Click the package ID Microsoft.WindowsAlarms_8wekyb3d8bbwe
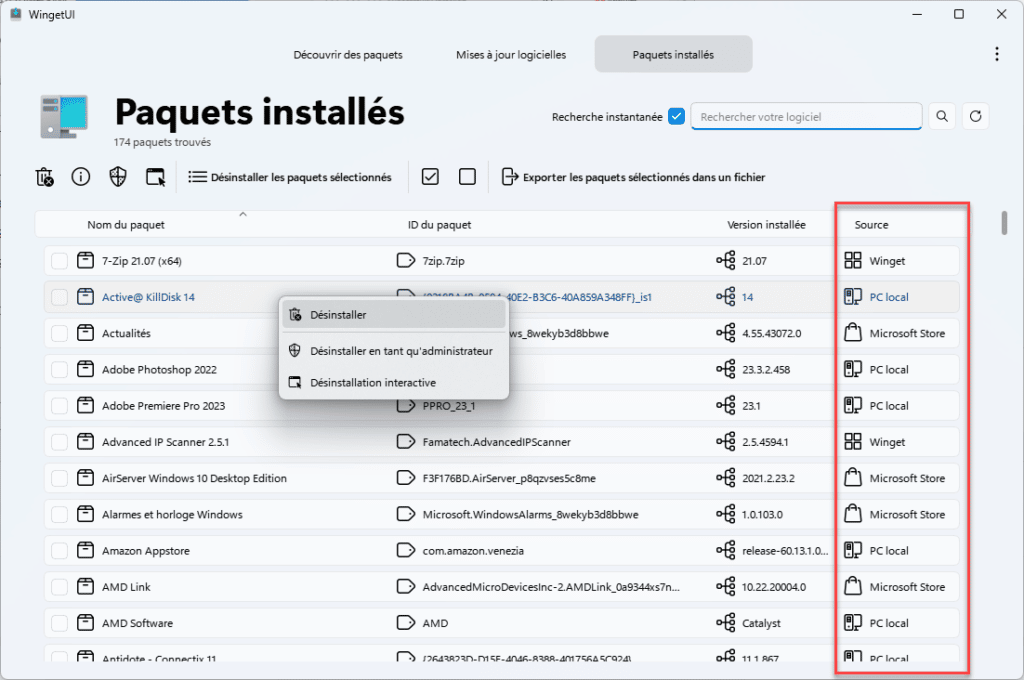1024x680 pixels. point(530,515)
